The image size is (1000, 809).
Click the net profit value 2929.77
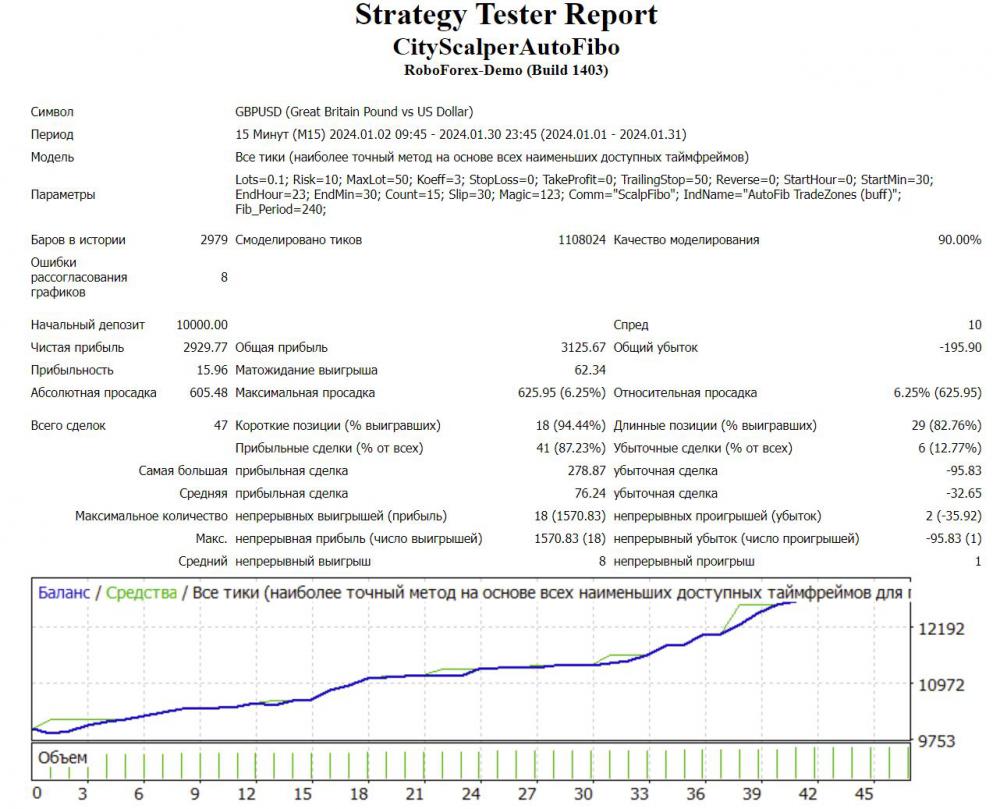coord(205,348)
